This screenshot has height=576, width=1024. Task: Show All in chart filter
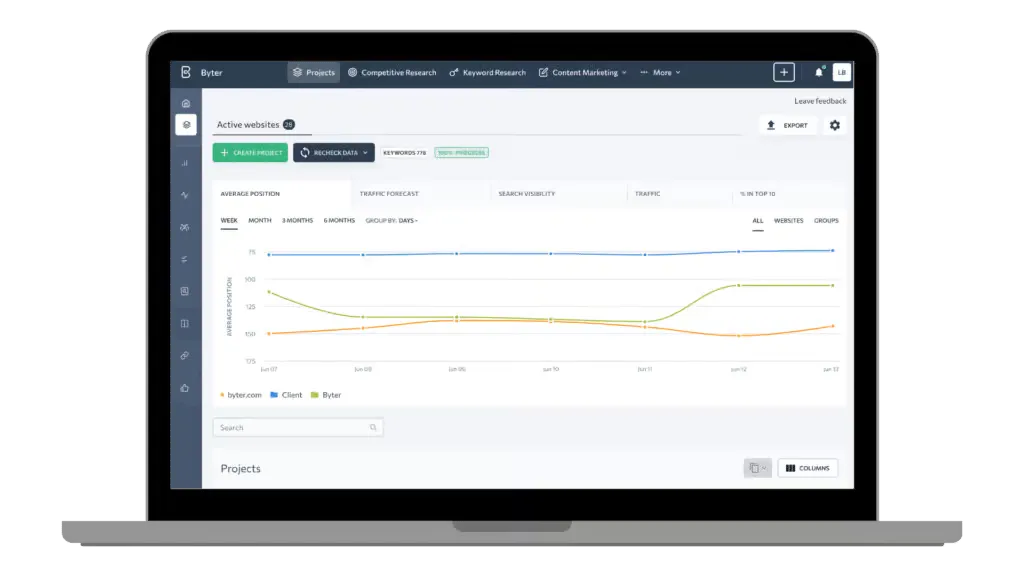pyautogui.click(x=758, y=221)
